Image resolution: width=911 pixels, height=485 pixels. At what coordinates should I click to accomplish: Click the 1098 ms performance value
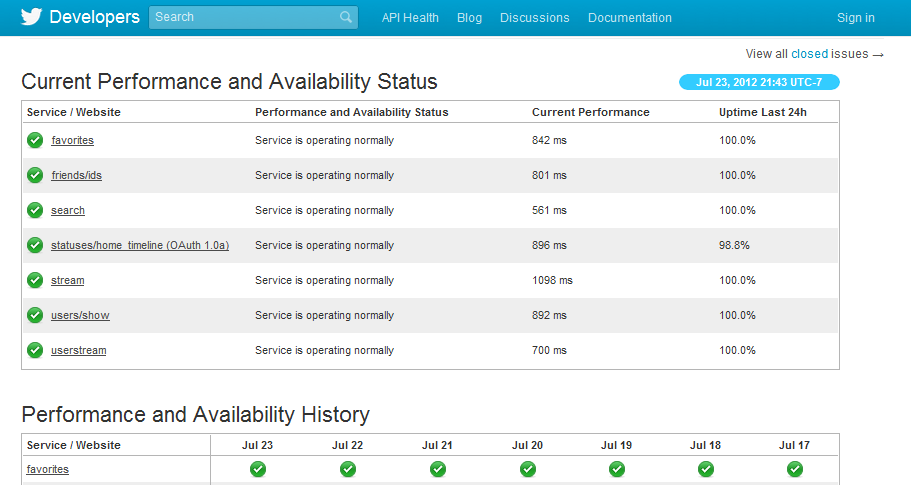[x=552, y=280]
